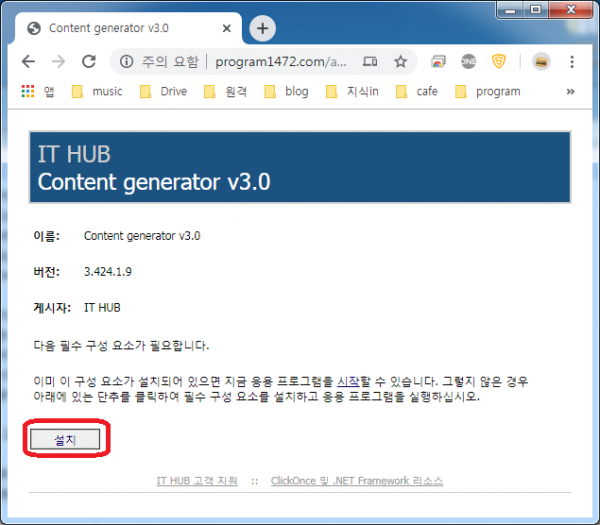Image resolution: width=600 pixels, height=525 pixels.
Task: Open ClickOnce 및 .NET Framework 리소스 link
Action: point(356,481)
